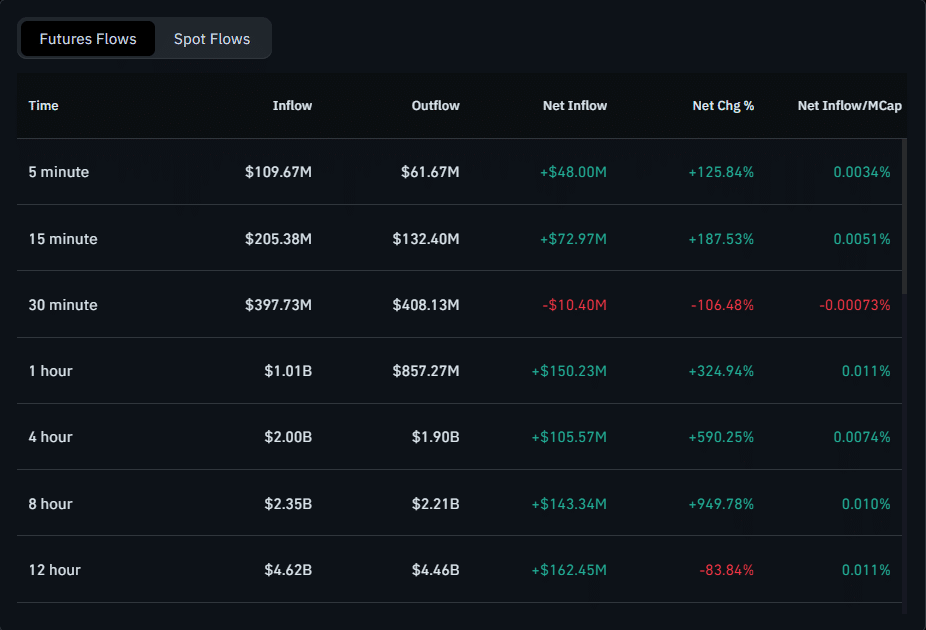Screen dimensions: 926x630
Task: Click the Time column header
Action: pyautogui.click(x=43, y=105)
